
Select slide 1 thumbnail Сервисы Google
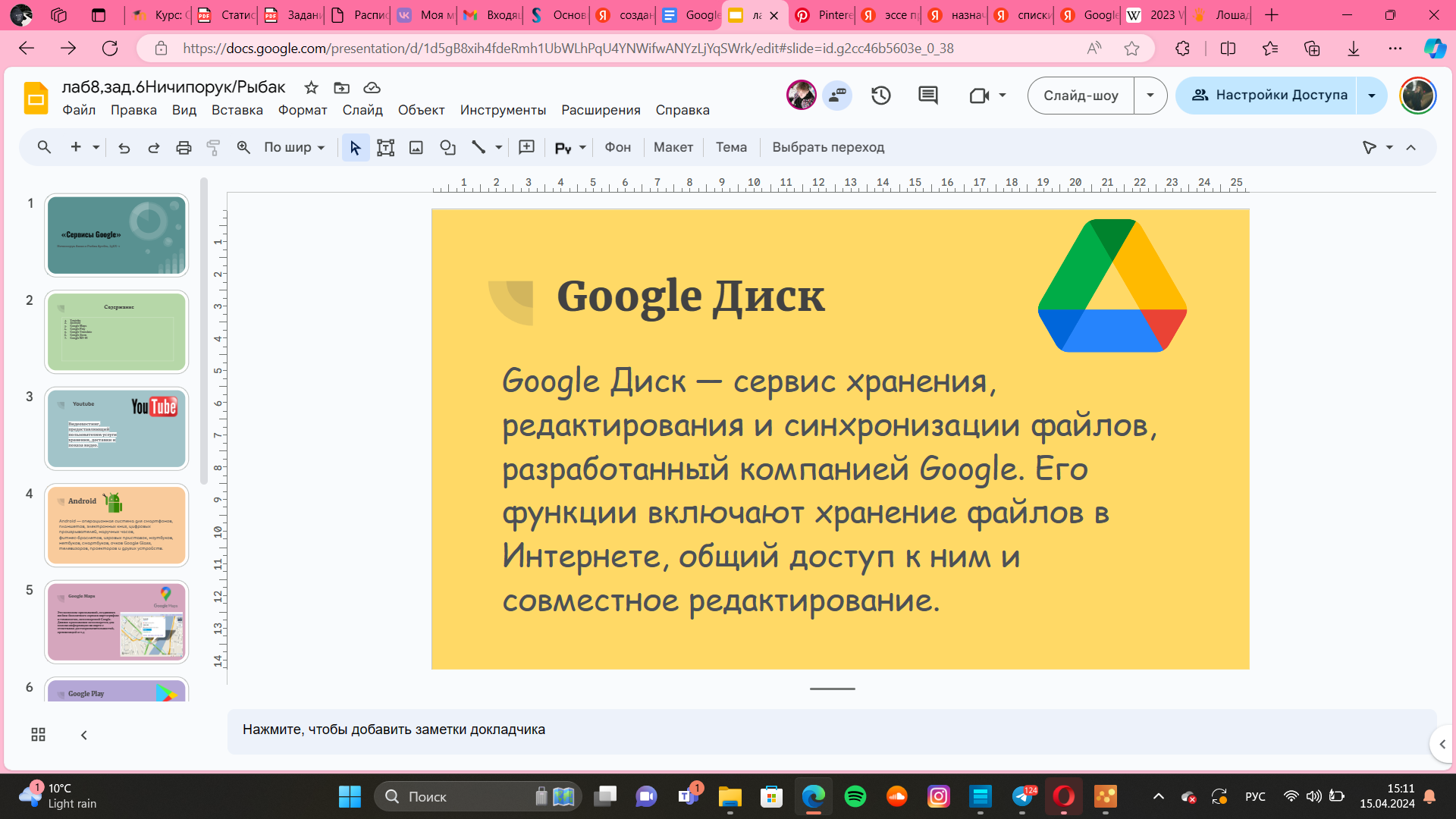tap(116, 235)
